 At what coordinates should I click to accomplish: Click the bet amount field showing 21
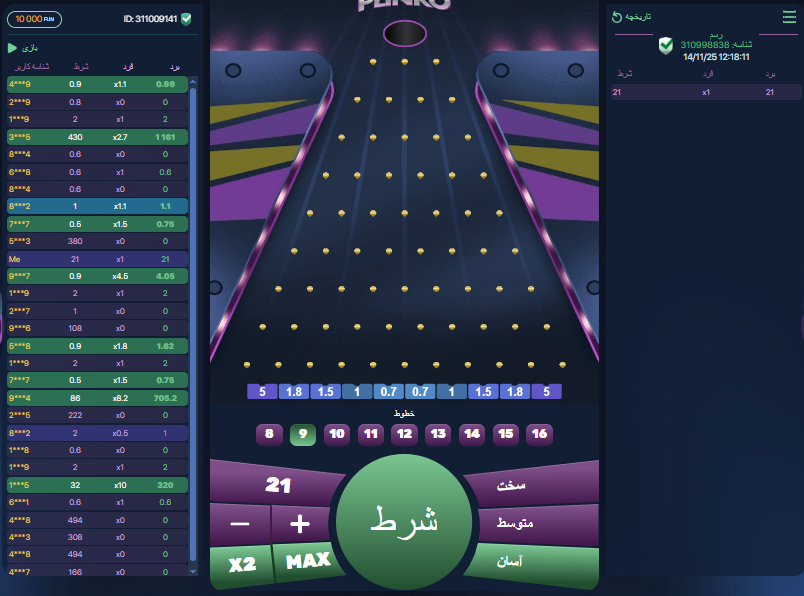278,484
